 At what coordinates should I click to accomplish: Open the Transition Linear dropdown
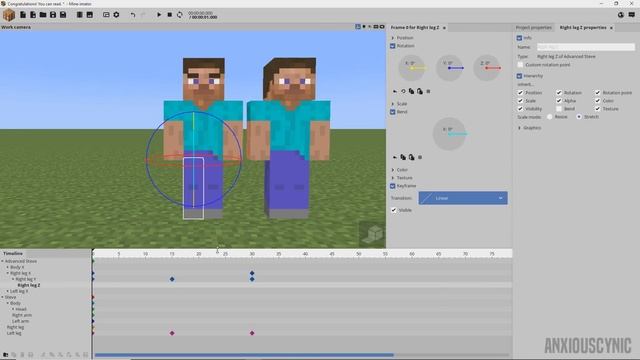463,198
